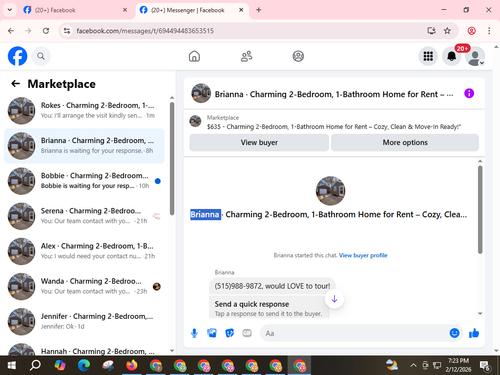Open the Windows notification center icon

[485, 366]
